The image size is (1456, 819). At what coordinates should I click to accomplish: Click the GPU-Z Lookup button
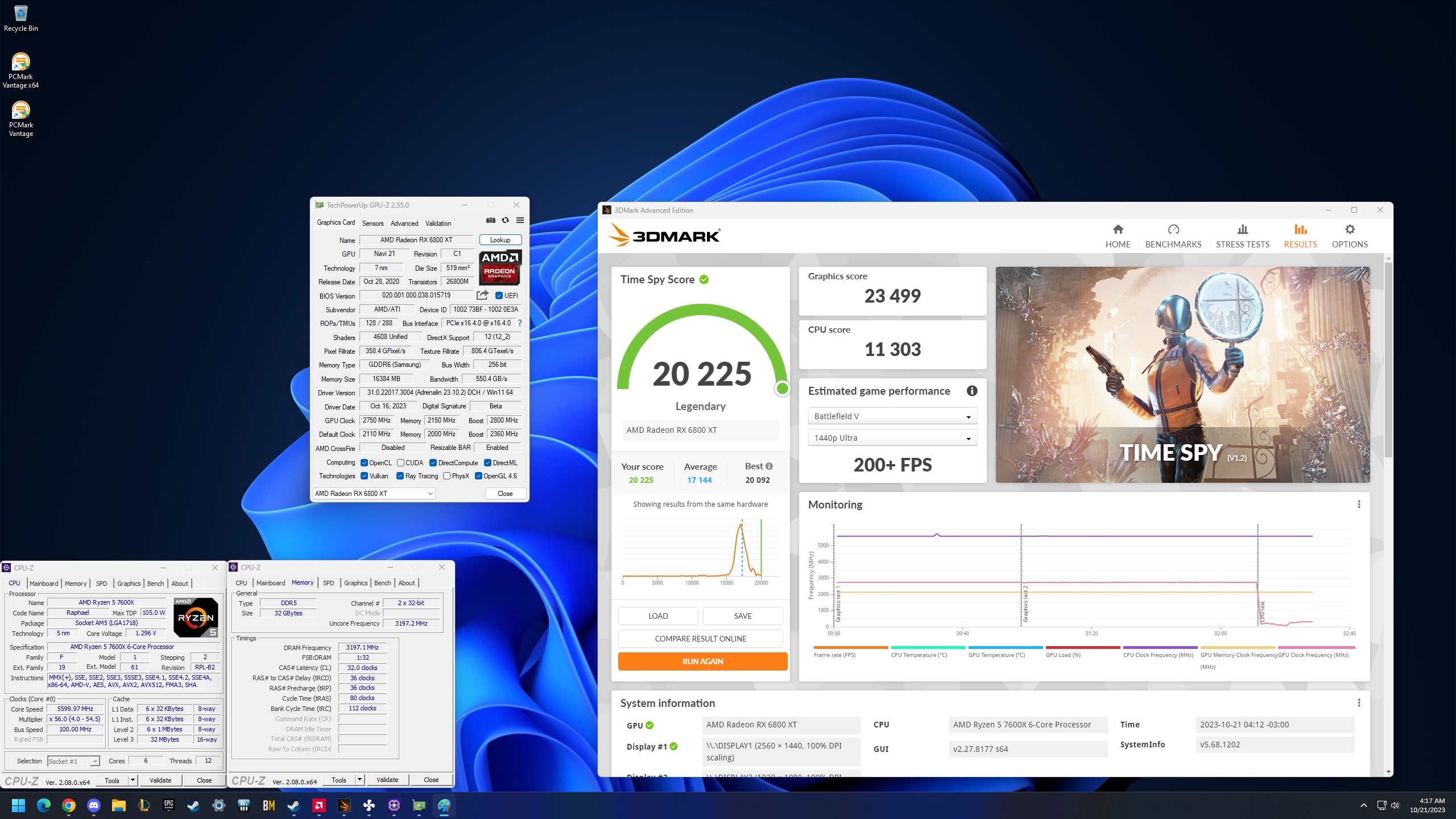tap(500, 240)
